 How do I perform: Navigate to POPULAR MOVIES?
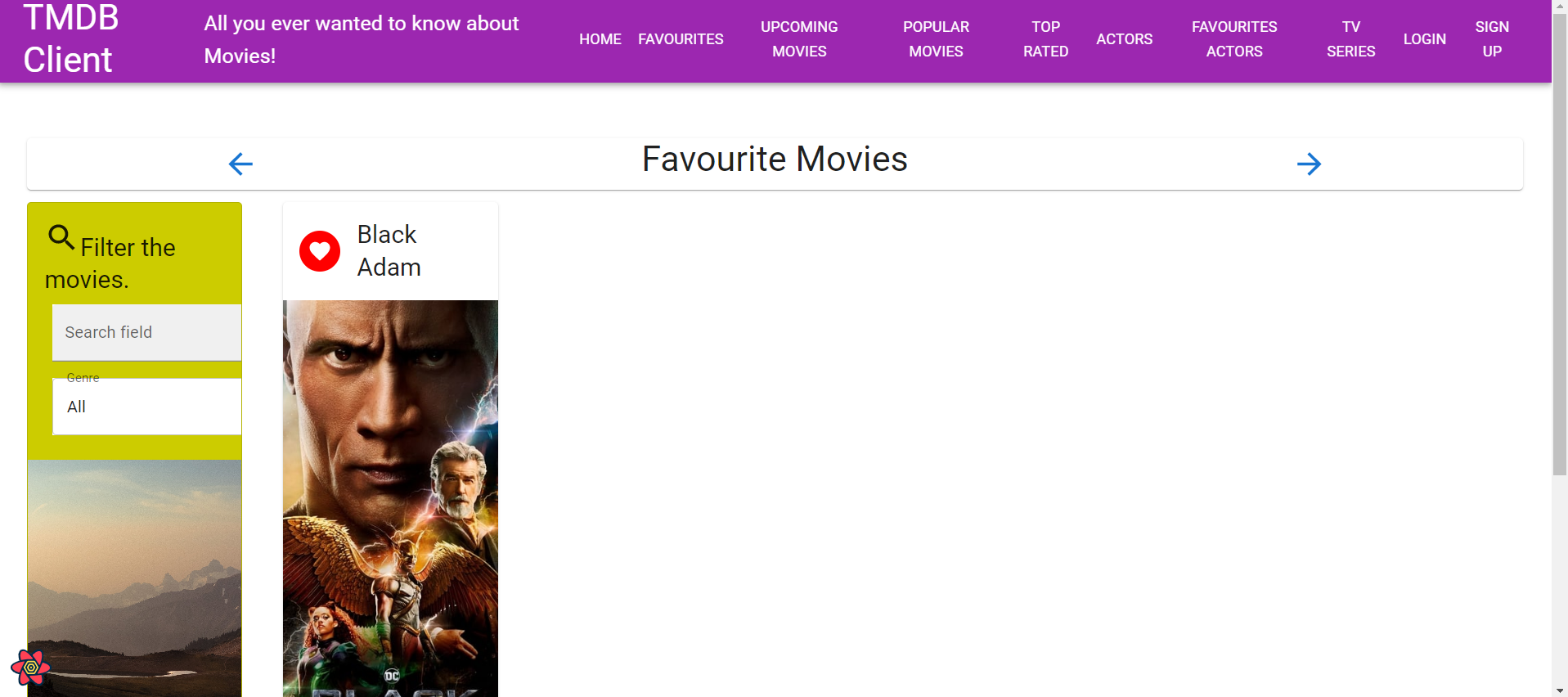click(x=936, y=39)
